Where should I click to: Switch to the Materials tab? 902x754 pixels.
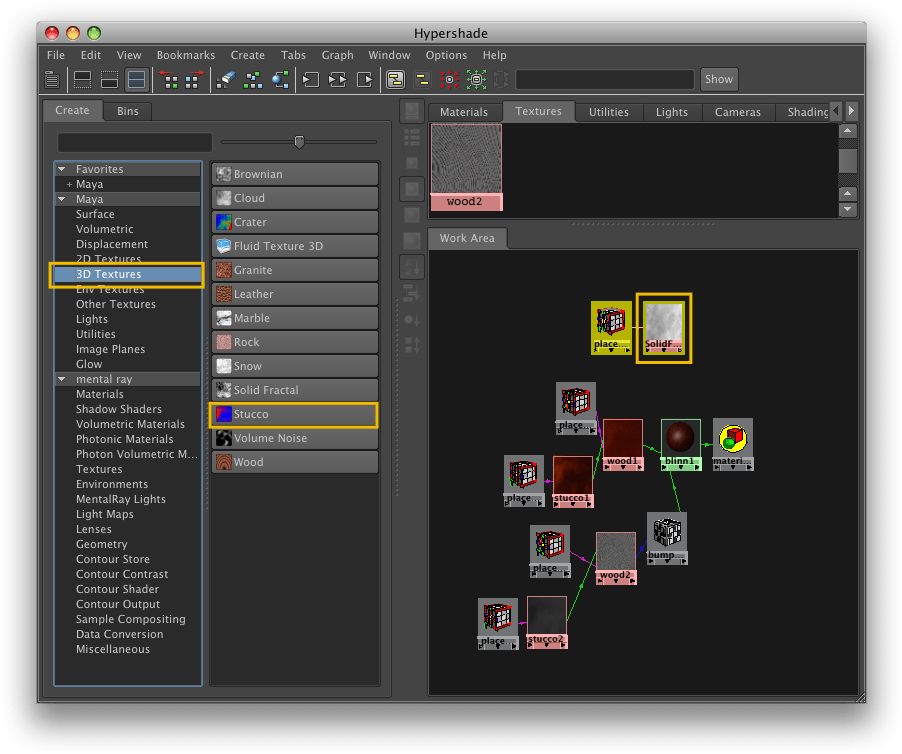point(464,112)
